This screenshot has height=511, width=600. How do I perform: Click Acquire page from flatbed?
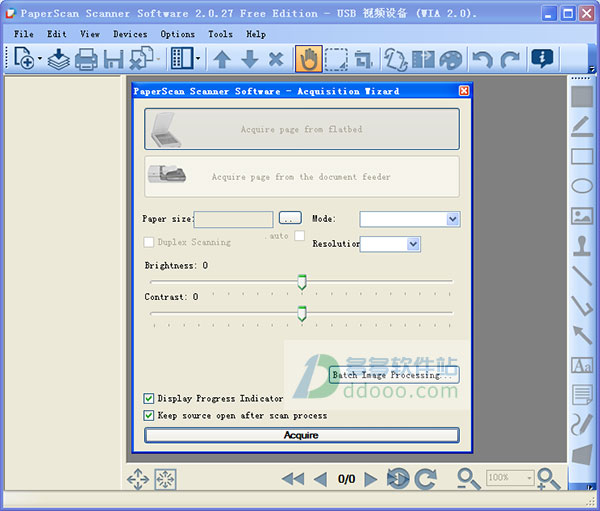[302, 129]
